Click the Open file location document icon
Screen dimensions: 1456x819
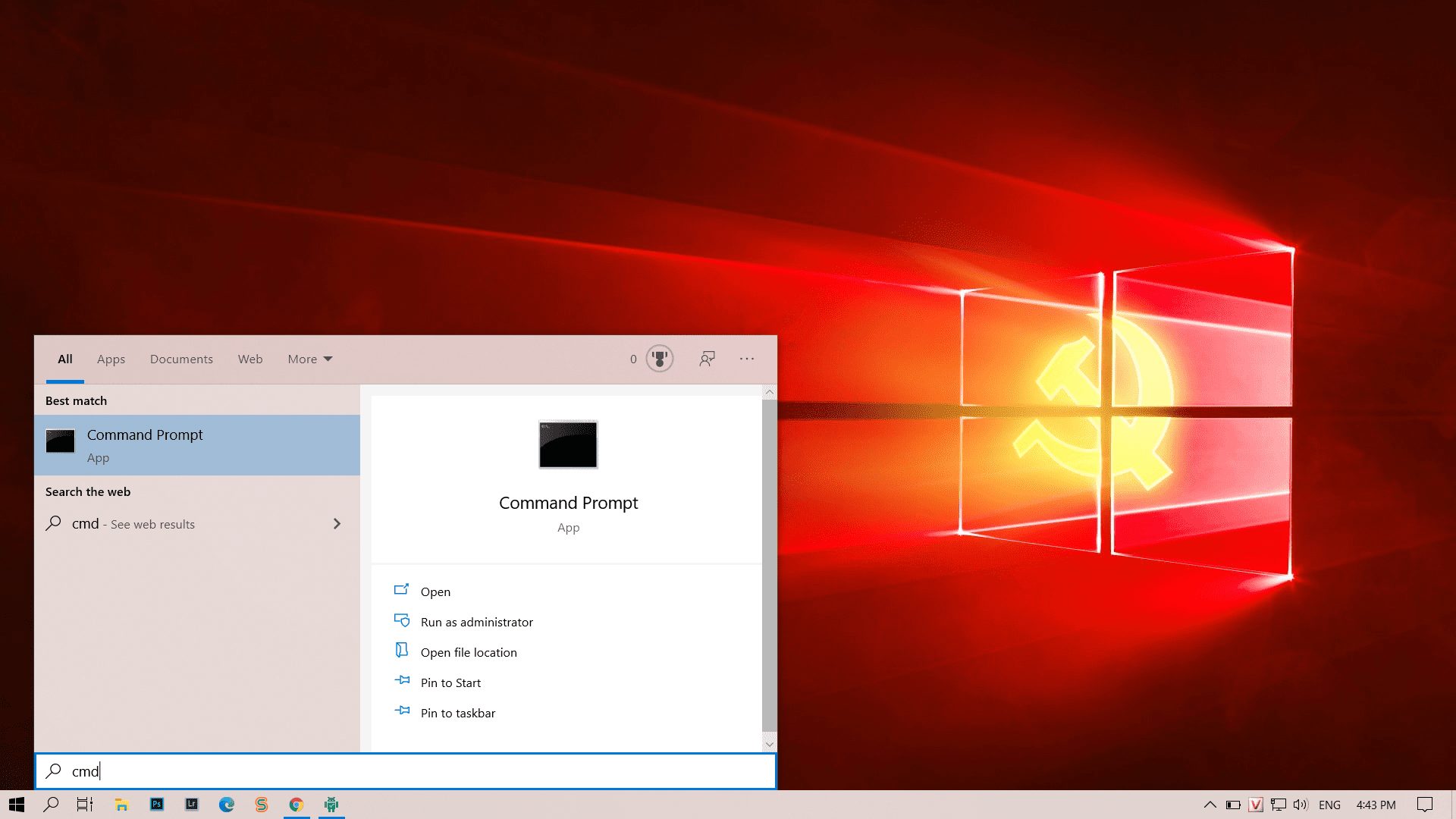coord(402,650)
